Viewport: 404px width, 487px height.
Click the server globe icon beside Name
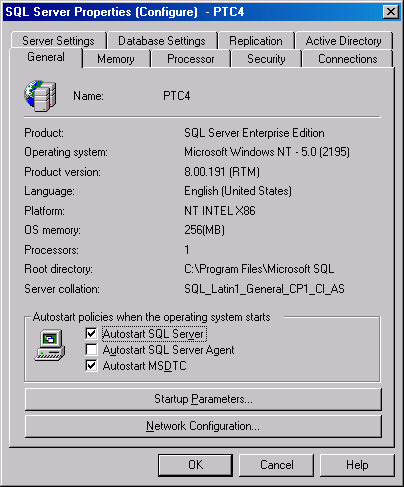[x=40, y=96]
